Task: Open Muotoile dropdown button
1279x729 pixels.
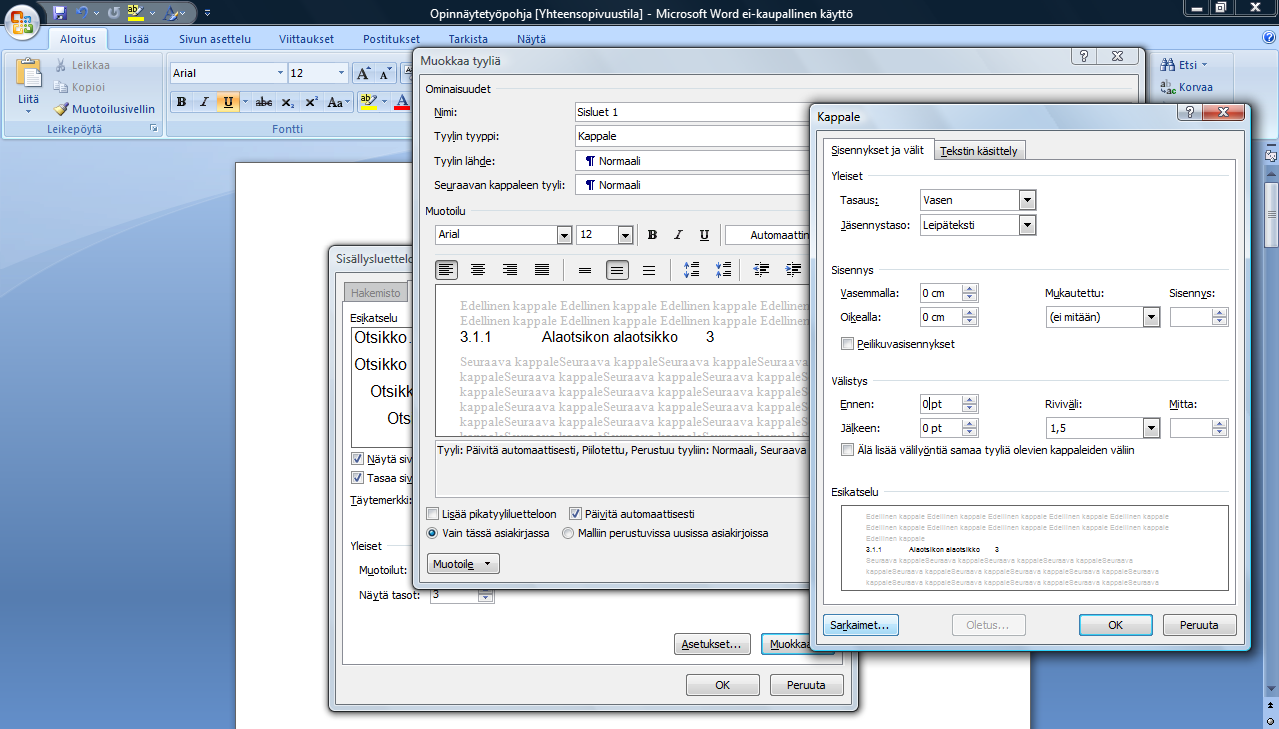Action: (463, 564)
